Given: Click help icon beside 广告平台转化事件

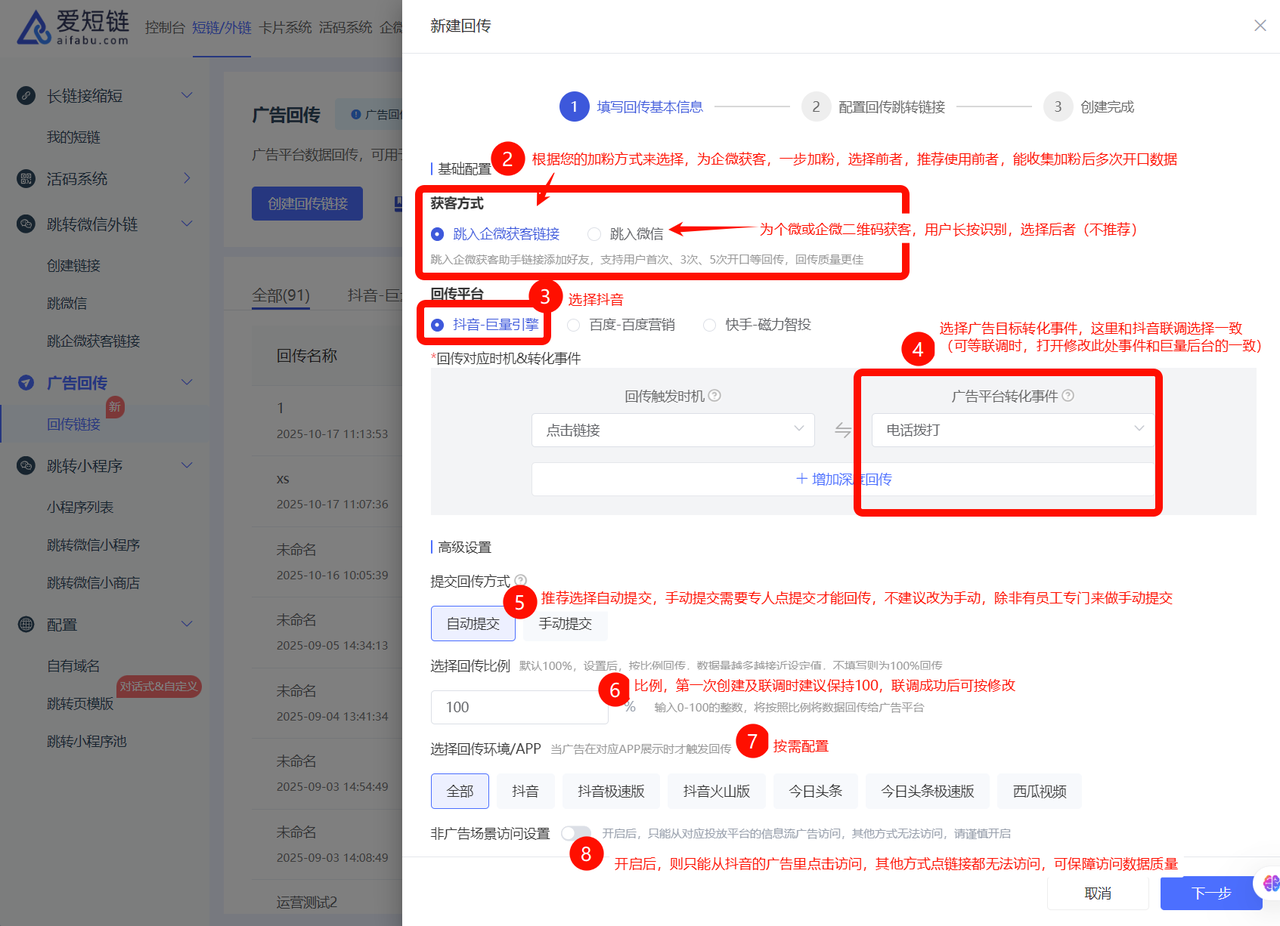Looking at the screenshot, I should click(1068, 396).
